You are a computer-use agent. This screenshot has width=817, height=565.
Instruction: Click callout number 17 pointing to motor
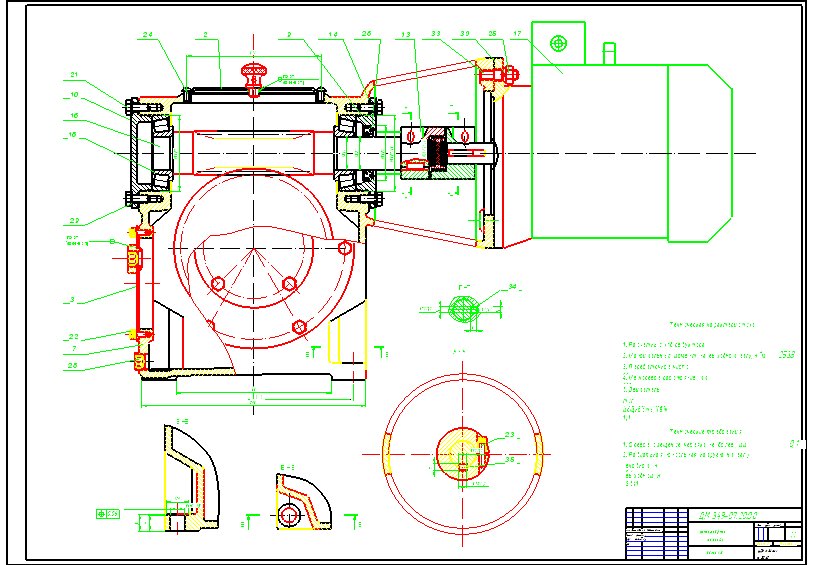click(x=516, y=35)
